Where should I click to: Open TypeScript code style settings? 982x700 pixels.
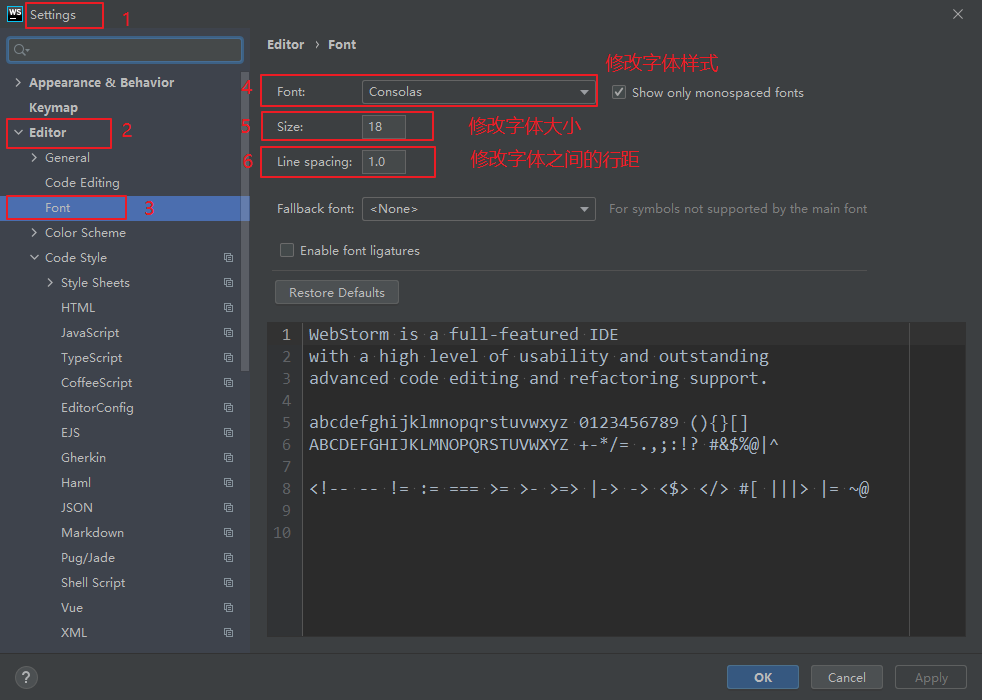coord(91,358)
